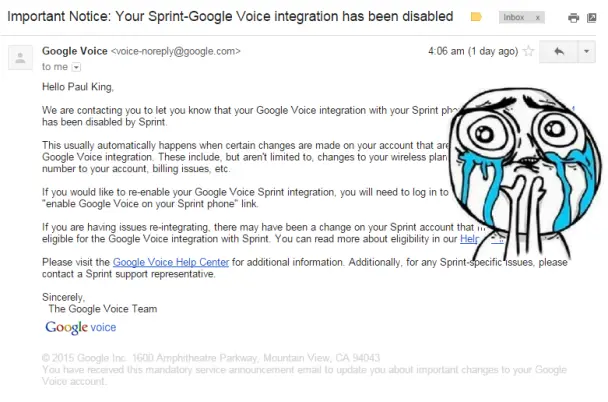Click the '© 2015 Google Inc.' footer line
This screenshot has width=608, height=402.
tap(211, 357)
